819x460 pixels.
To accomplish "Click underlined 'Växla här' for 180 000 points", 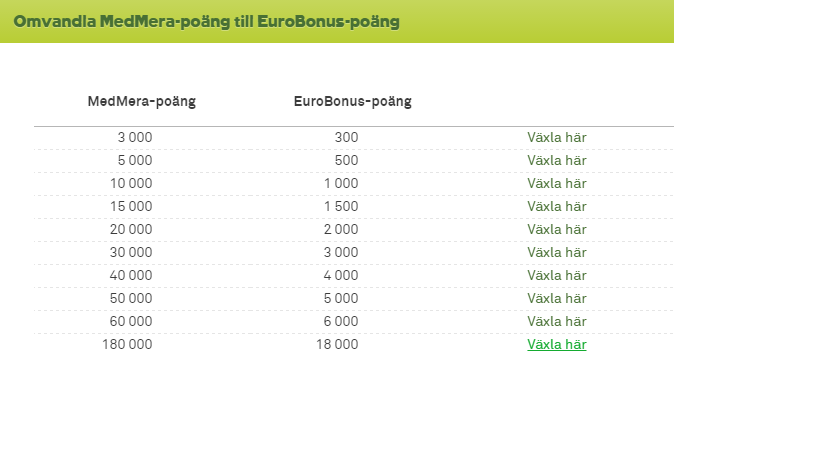I will click(x=556, y=344).
